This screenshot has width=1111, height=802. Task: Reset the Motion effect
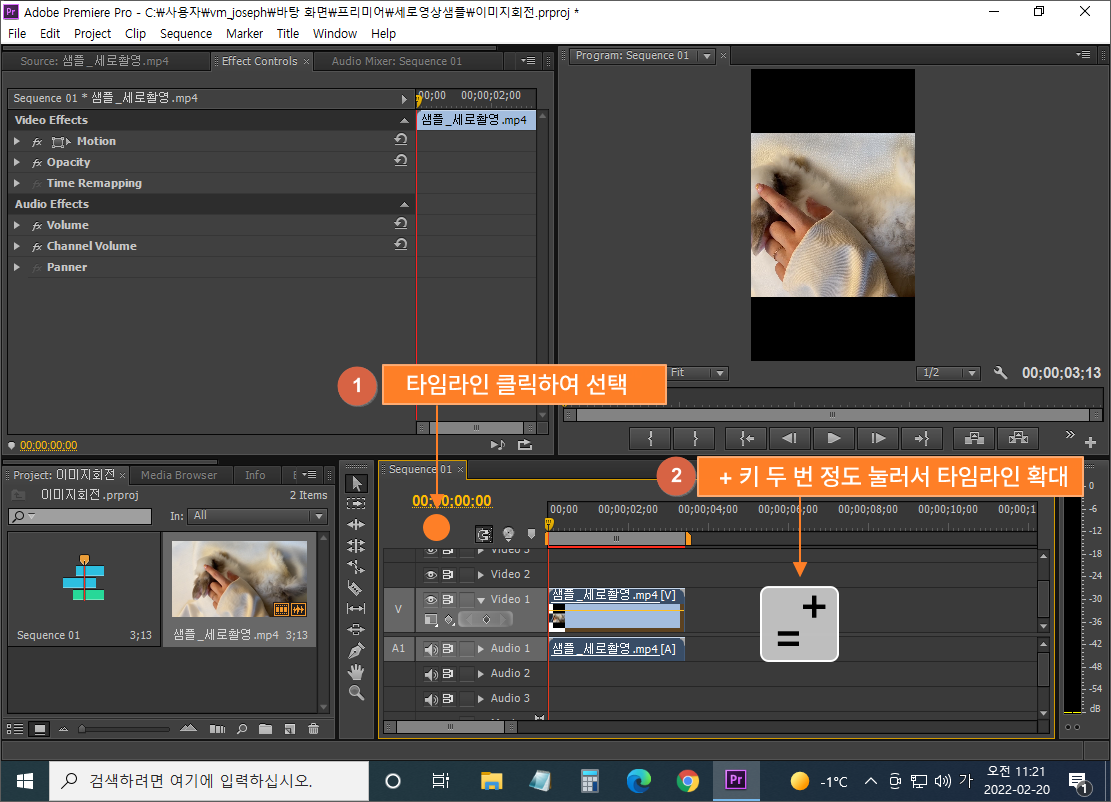click(x=401, y=140)
